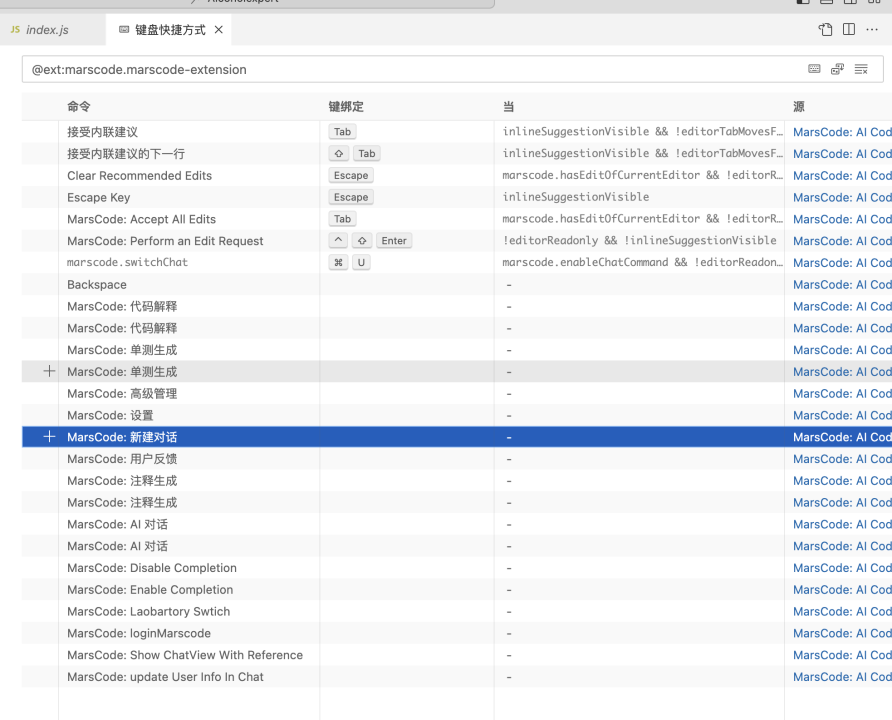Toggle Record Keys in the search box
Viewport: 892px width, 720px height.
pos(814,69)
